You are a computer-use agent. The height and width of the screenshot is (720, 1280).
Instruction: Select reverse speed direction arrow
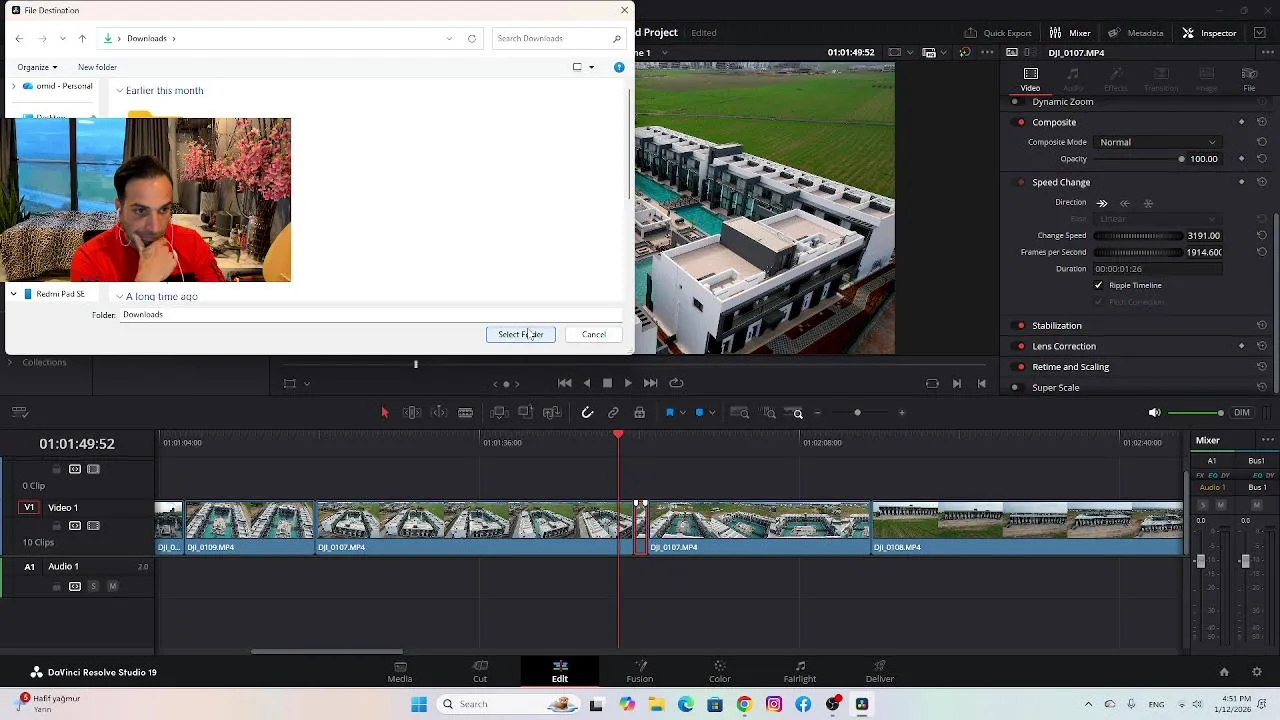click(x=1125, y=203)
